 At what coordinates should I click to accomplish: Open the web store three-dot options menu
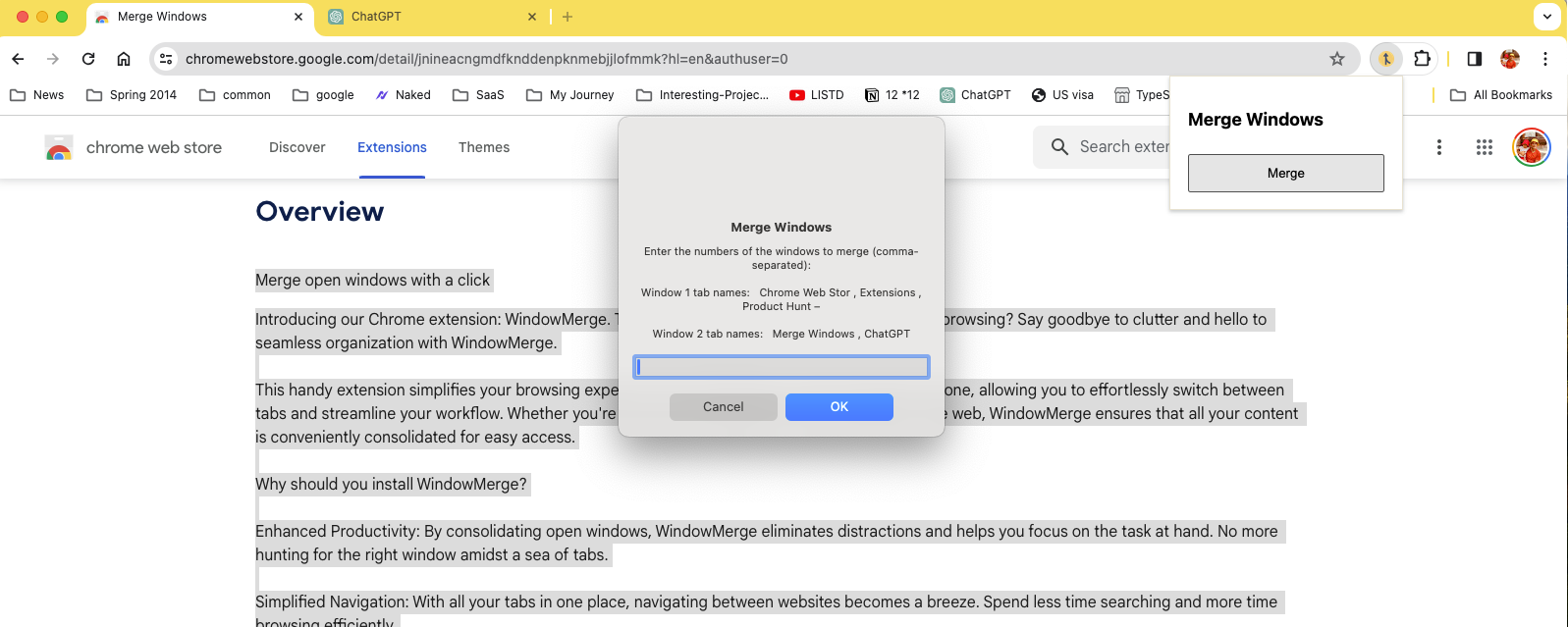coord(1439,147)
